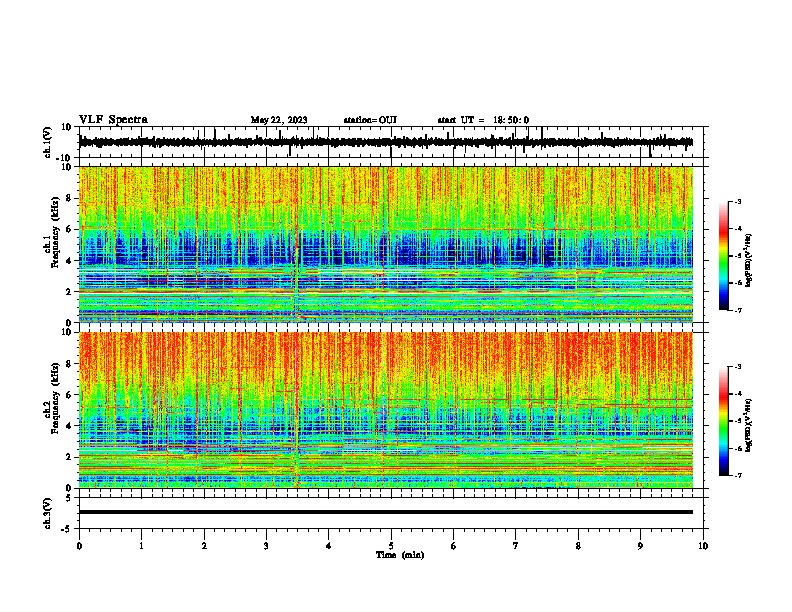Click the -10 tick label on ch.1(V) axis
The image size is (792, 612).
[65, 158]
